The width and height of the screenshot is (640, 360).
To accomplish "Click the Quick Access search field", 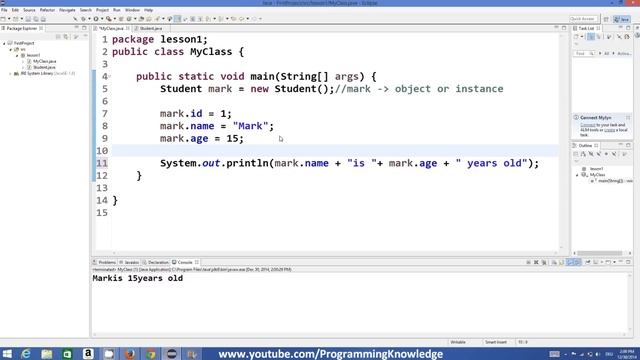I will (583, 19).
